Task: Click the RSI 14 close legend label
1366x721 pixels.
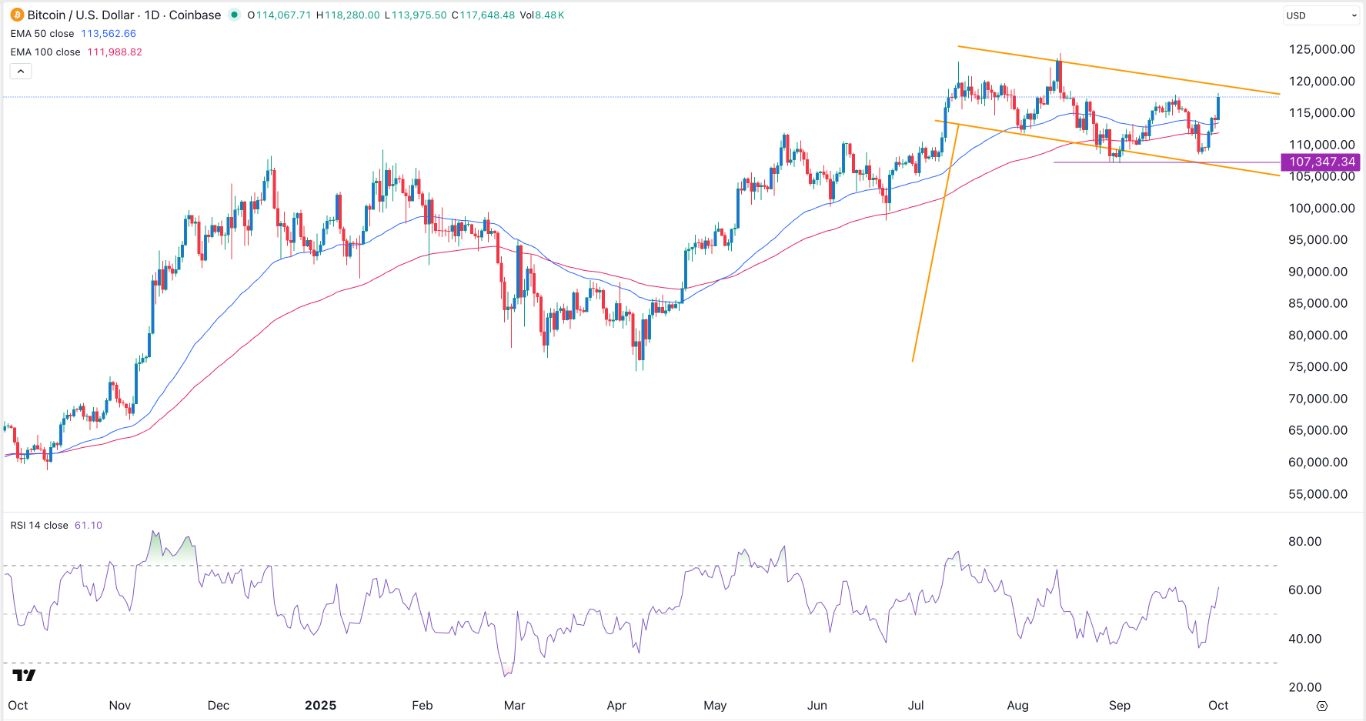Action: tap(37, 524)
